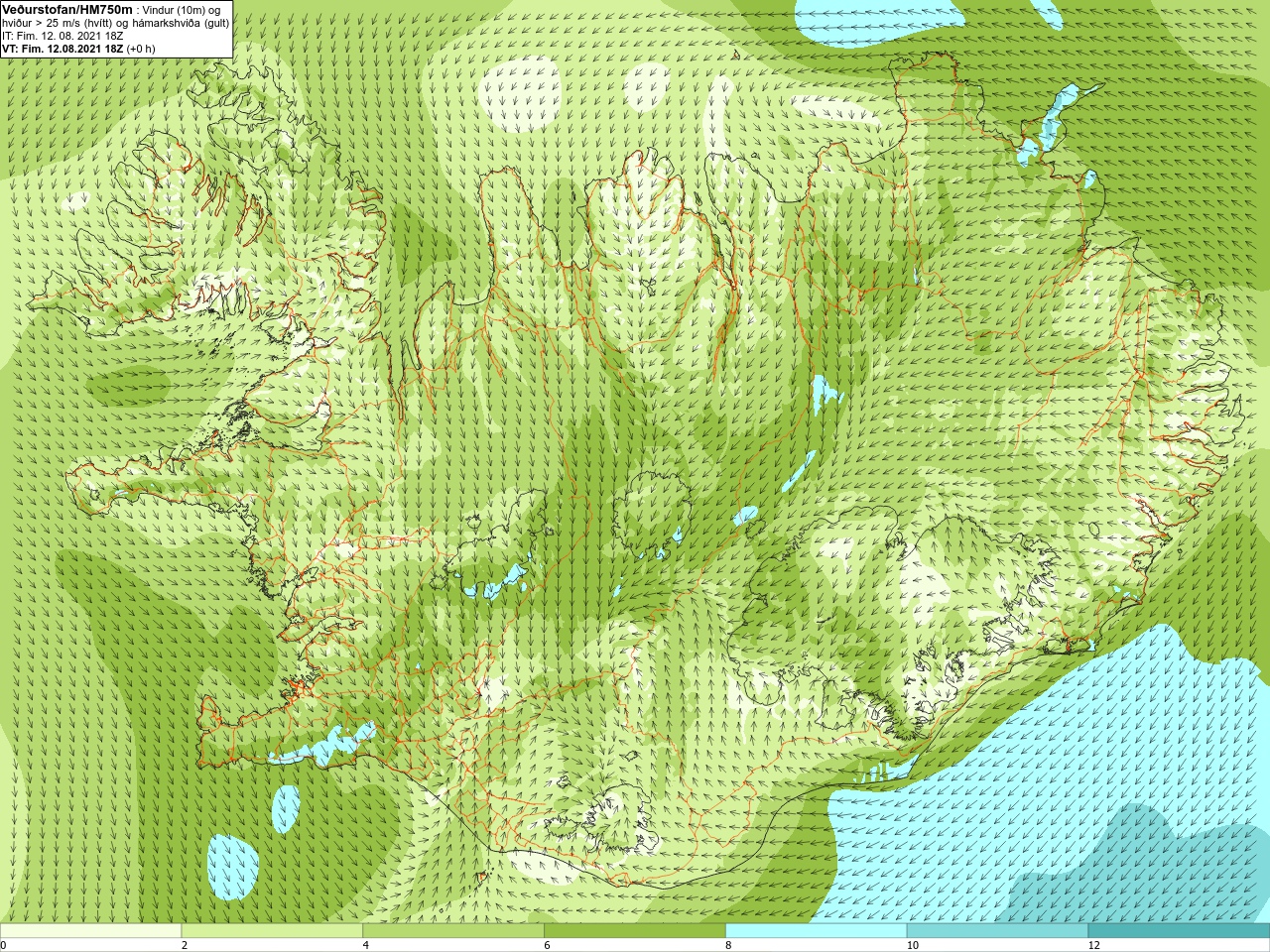Viewport: 1270px width, 952px height.
Task: Click the pale yellow 0–2 legend color band
Action: tap(90, 931)
